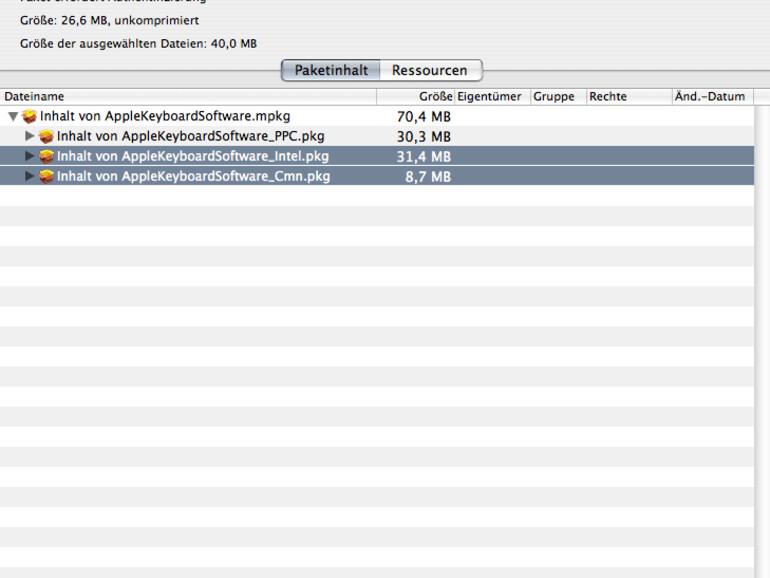This screenshot has height=578, width=770.
Task: Click the 31,4 MB size value
Action: coord(424,157)
